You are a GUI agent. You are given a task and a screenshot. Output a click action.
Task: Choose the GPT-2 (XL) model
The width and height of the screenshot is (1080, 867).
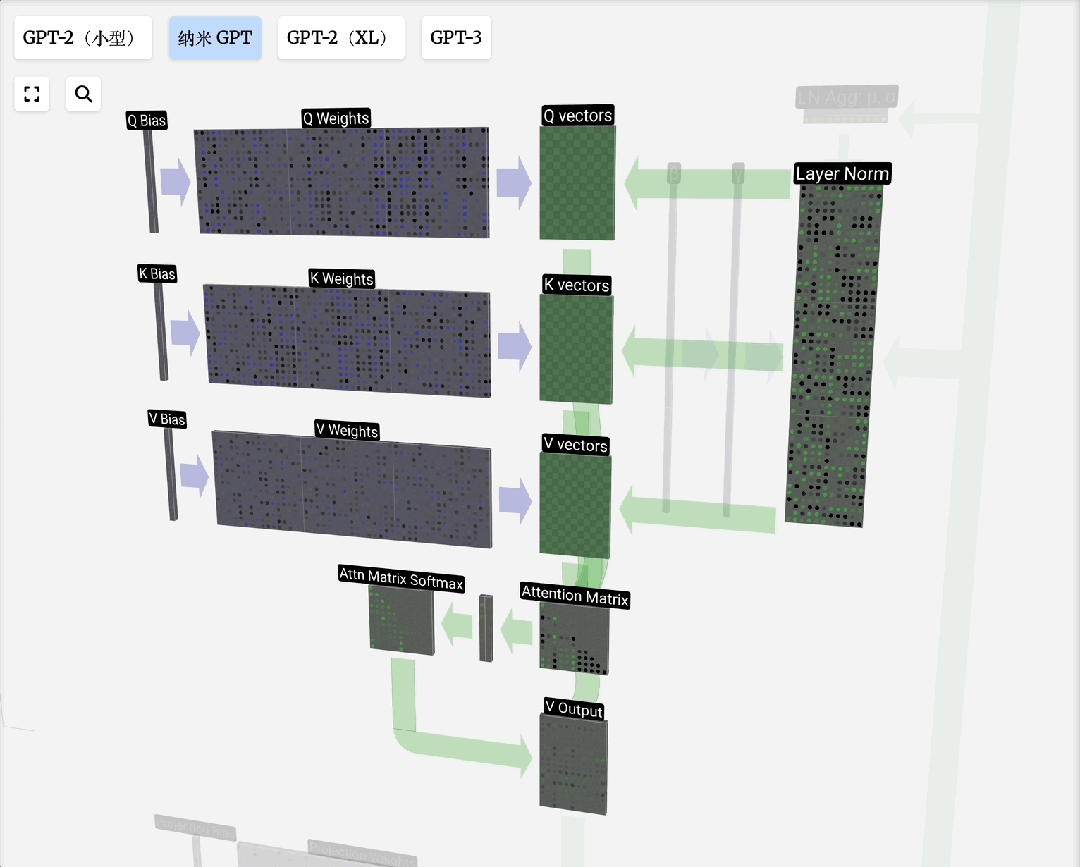[341, 38]
